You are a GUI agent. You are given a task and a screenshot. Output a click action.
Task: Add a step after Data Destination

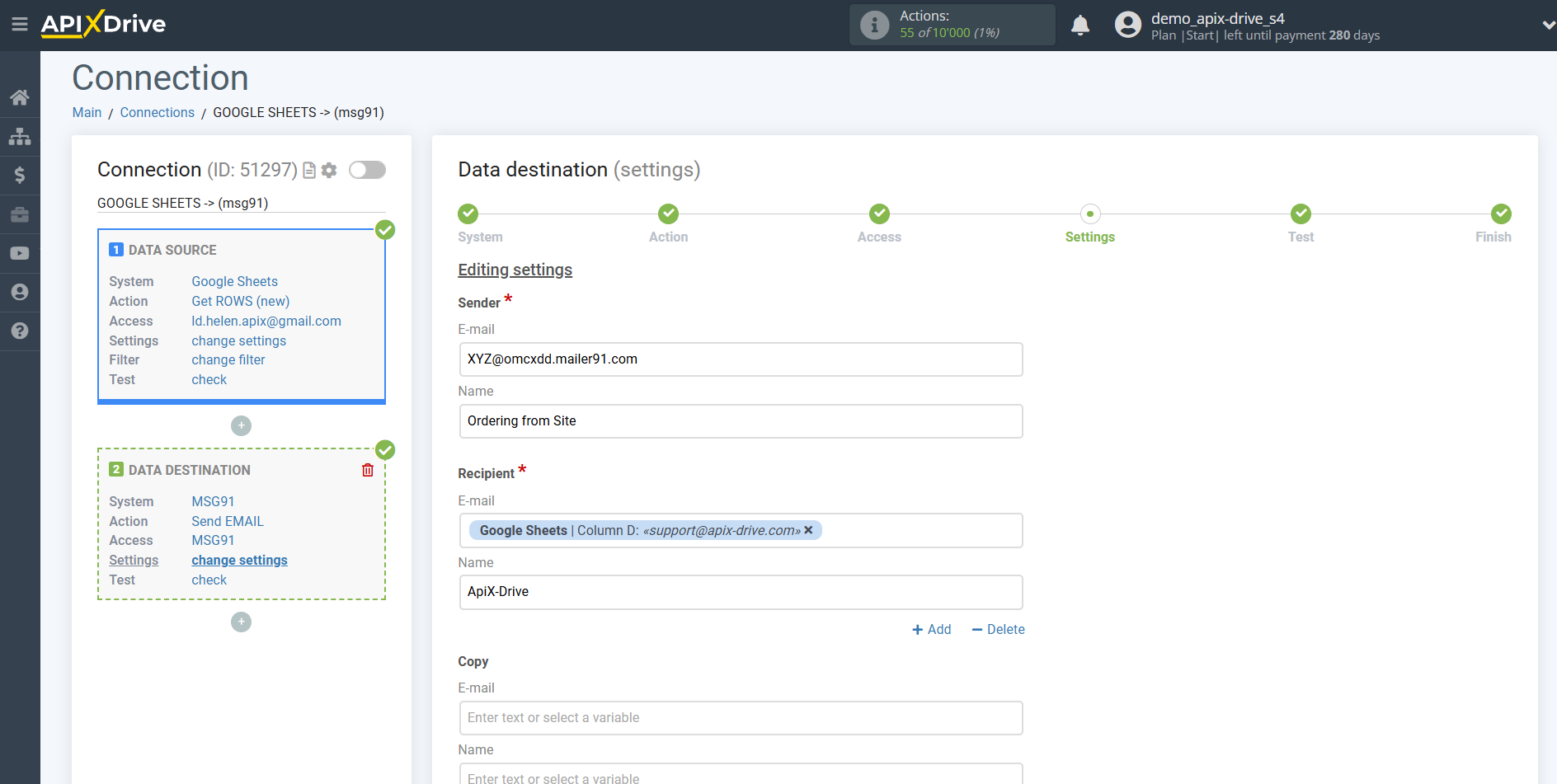[x=241, y=622]
